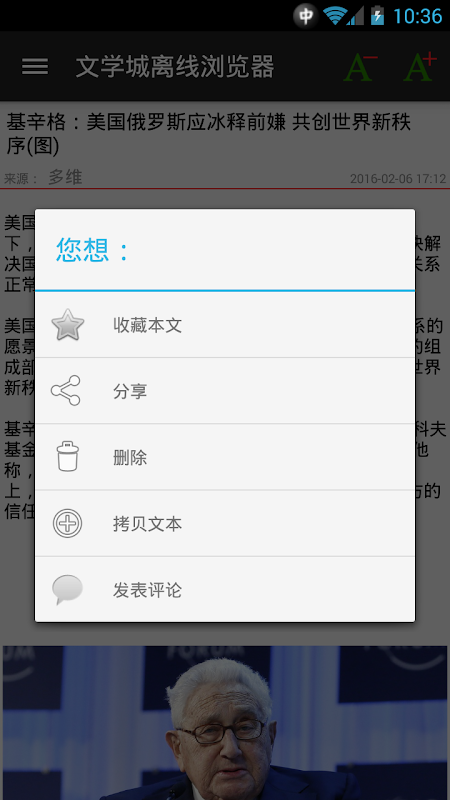Viewport: 450px width, 800px height.
Task: Tap the trash can delete icon
Action: click(67, 457)
